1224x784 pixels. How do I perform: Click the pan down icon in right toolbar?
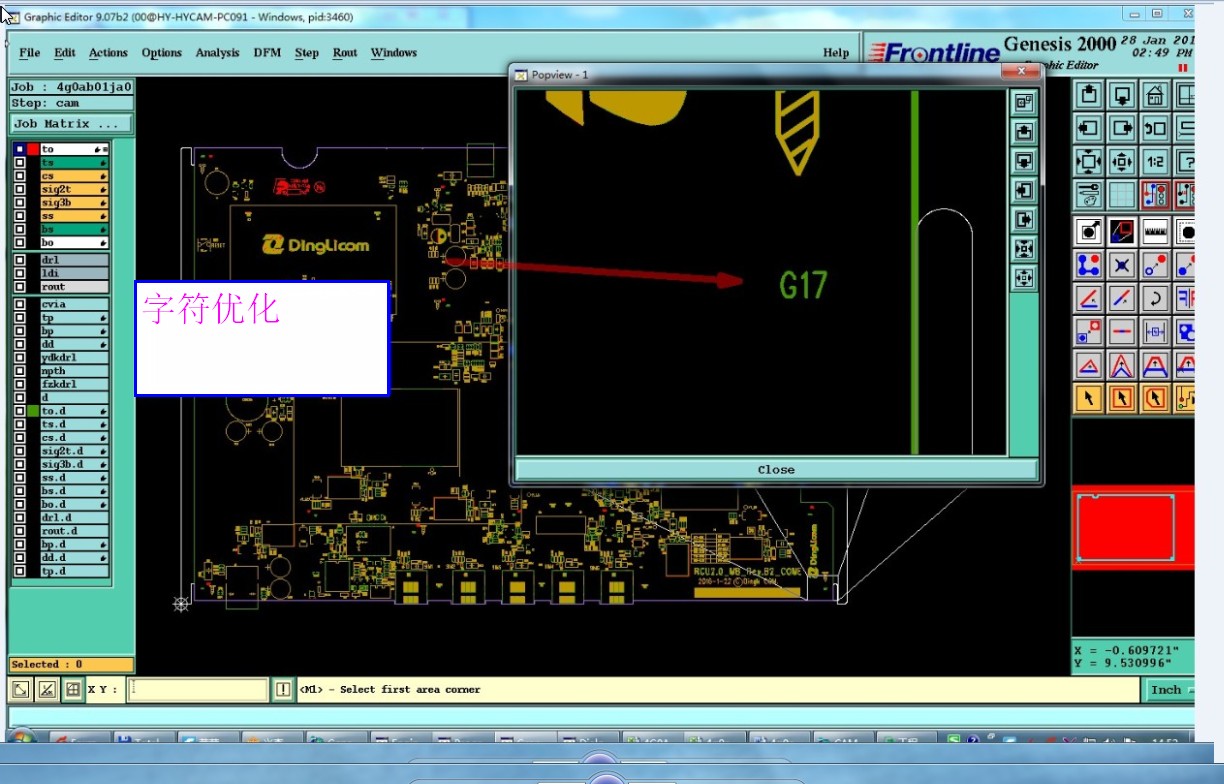pos(1121,96)
